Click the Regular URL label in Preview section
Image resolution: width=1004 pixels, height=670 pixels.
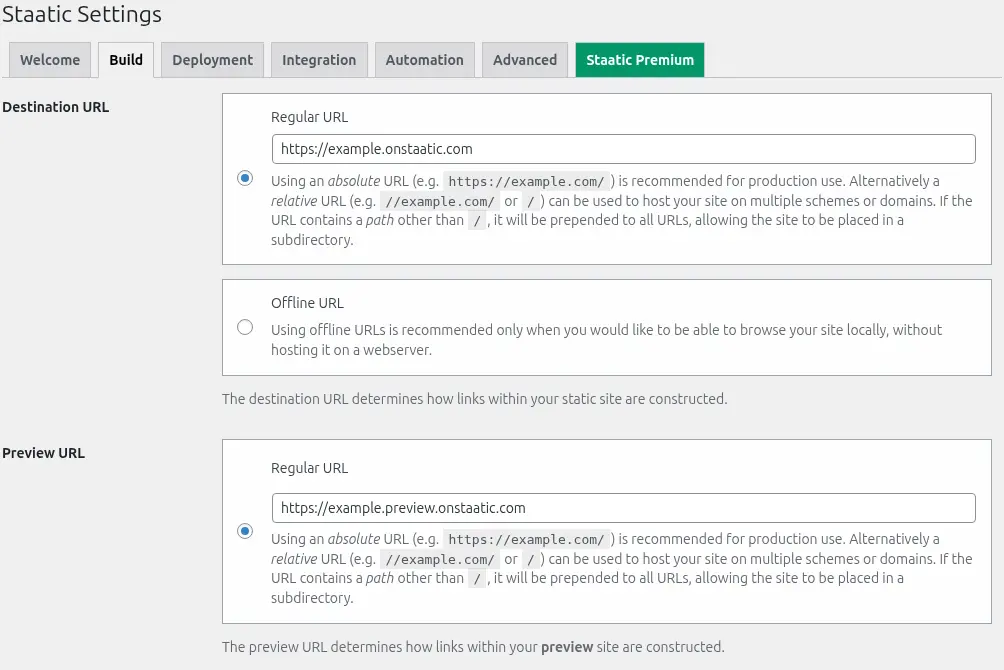(x=309, y=468)
